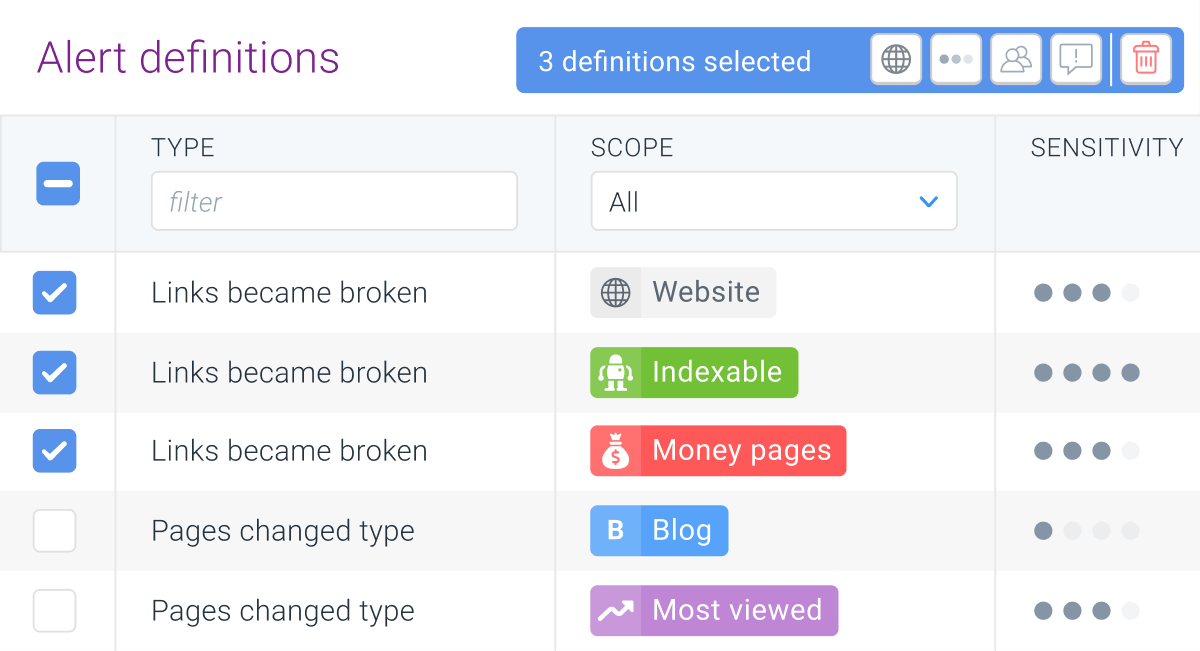The width and height of the screenshot is (1200, 651).
Task: Uncheck the Money pages row checkbox
Action: [x=54, y=451]
